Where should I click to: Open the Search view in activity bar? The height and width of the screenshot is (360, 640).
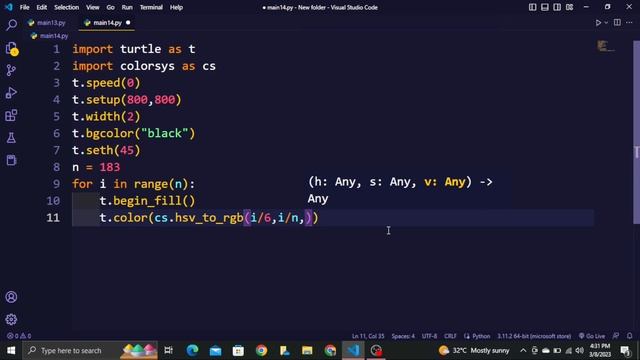pos(11,25)
